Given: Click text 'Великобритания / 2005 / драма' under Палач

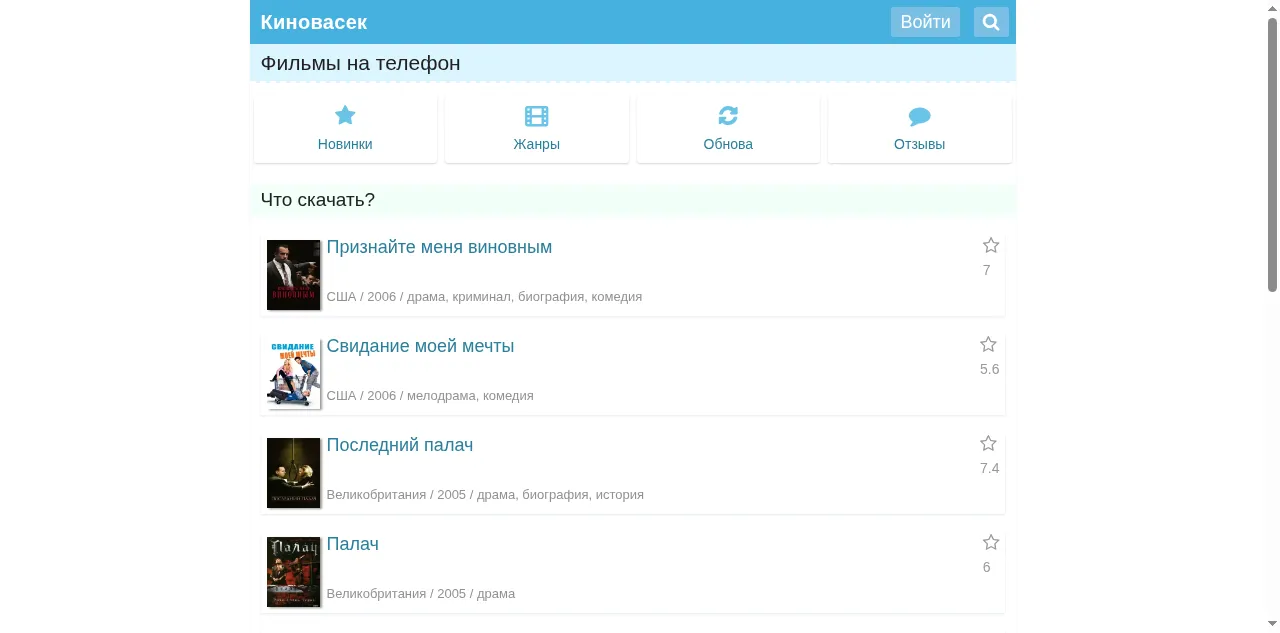Looking at the screenshot, I should pos(421,594).
